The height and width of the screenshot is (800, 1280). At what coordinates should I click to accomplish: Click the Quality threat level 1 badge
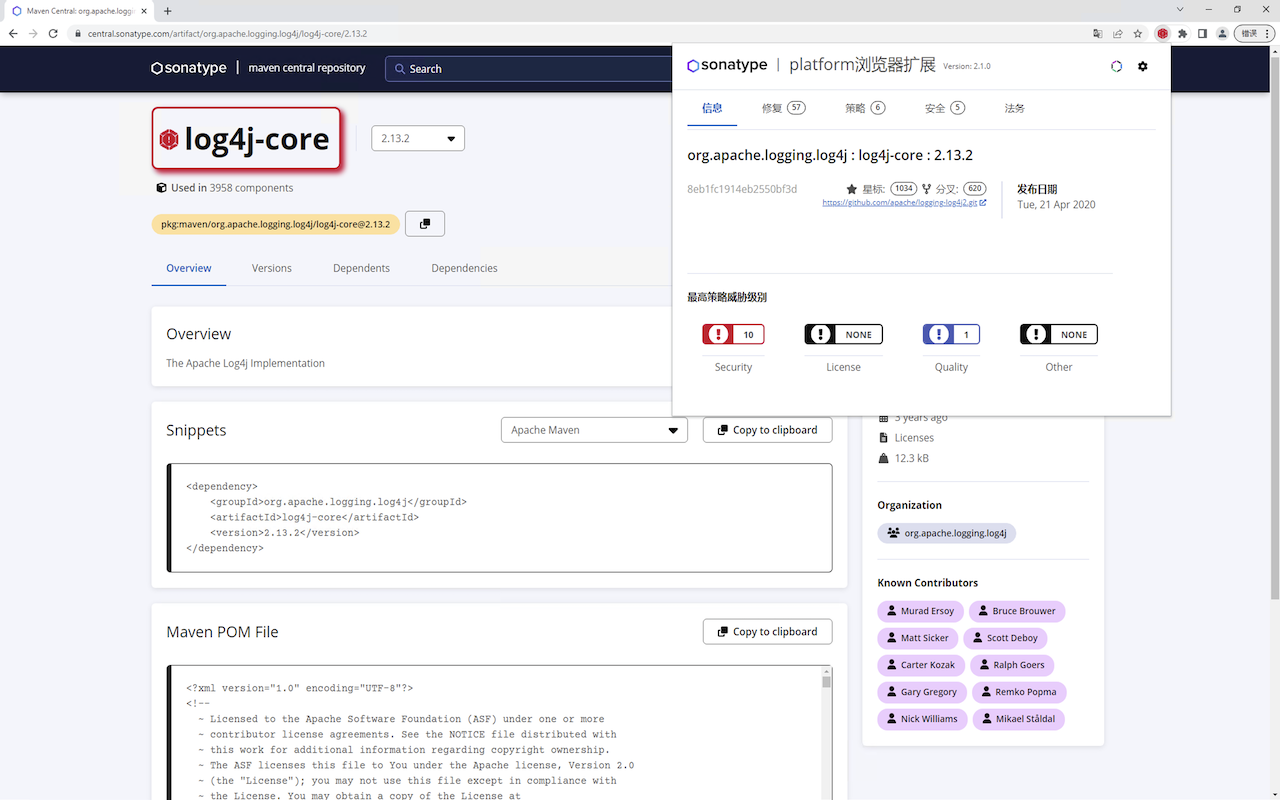(x=951, y=335)
